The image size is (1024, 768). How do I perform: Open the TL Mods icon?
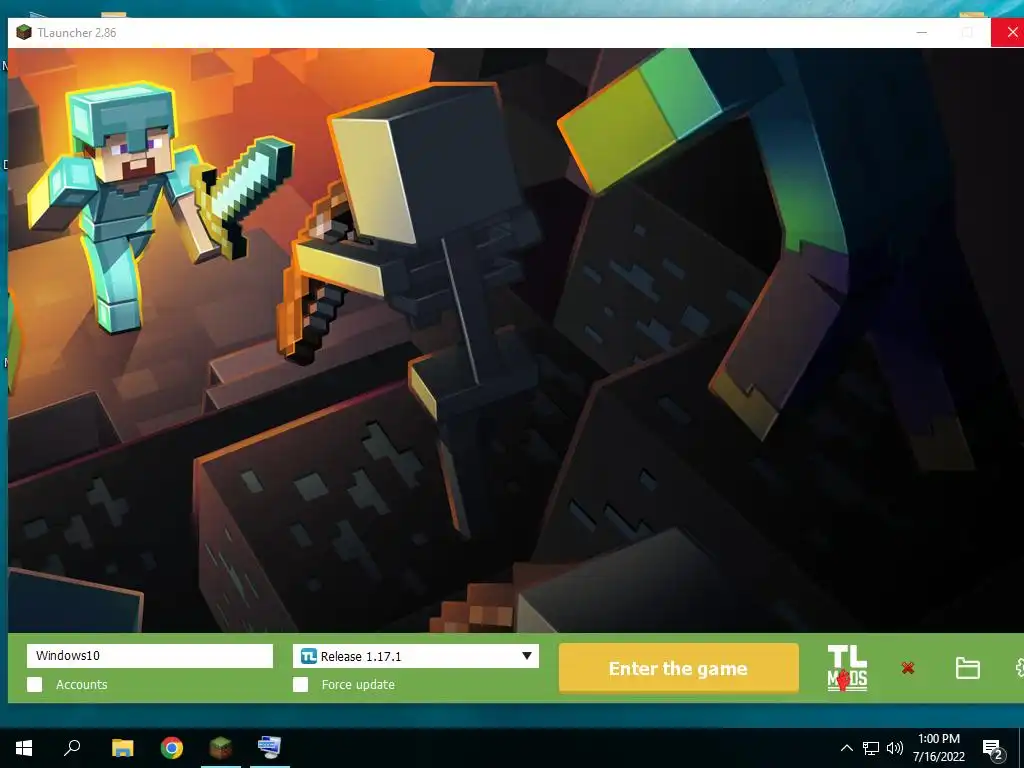pos(847,667)
